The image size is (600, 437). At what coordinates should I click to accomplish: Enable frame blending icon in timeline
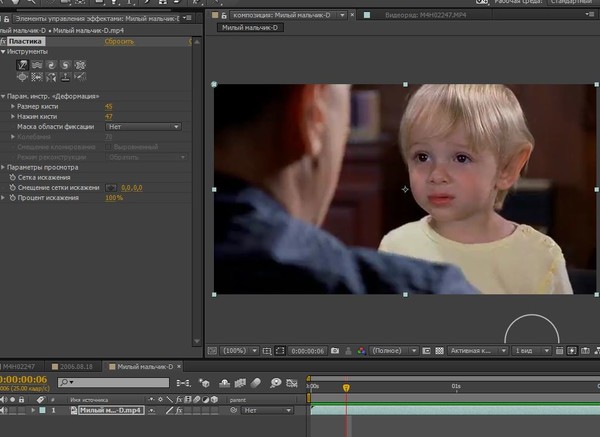(x=240, y=383)
